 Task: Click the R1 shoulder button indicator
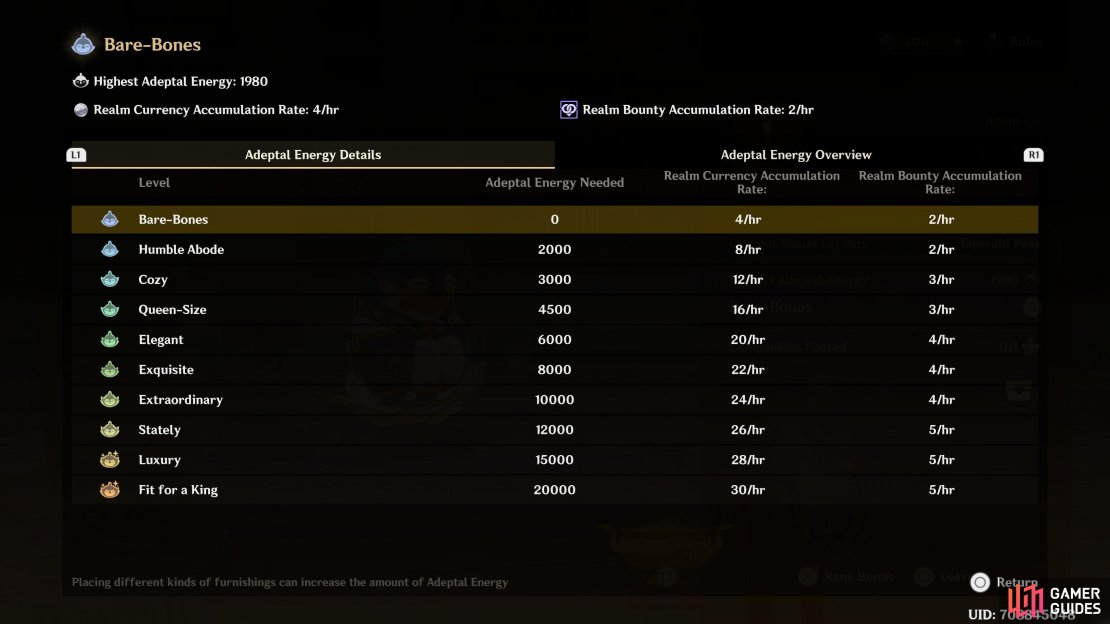point(1034,155)
